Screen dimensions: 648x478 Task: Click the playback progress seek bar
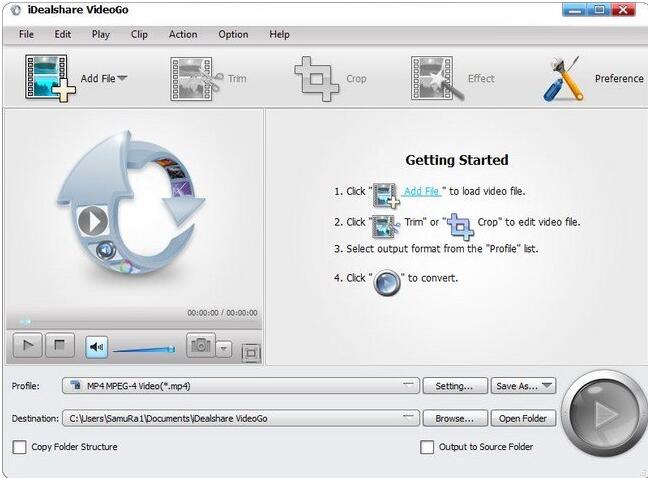[134, 322]
